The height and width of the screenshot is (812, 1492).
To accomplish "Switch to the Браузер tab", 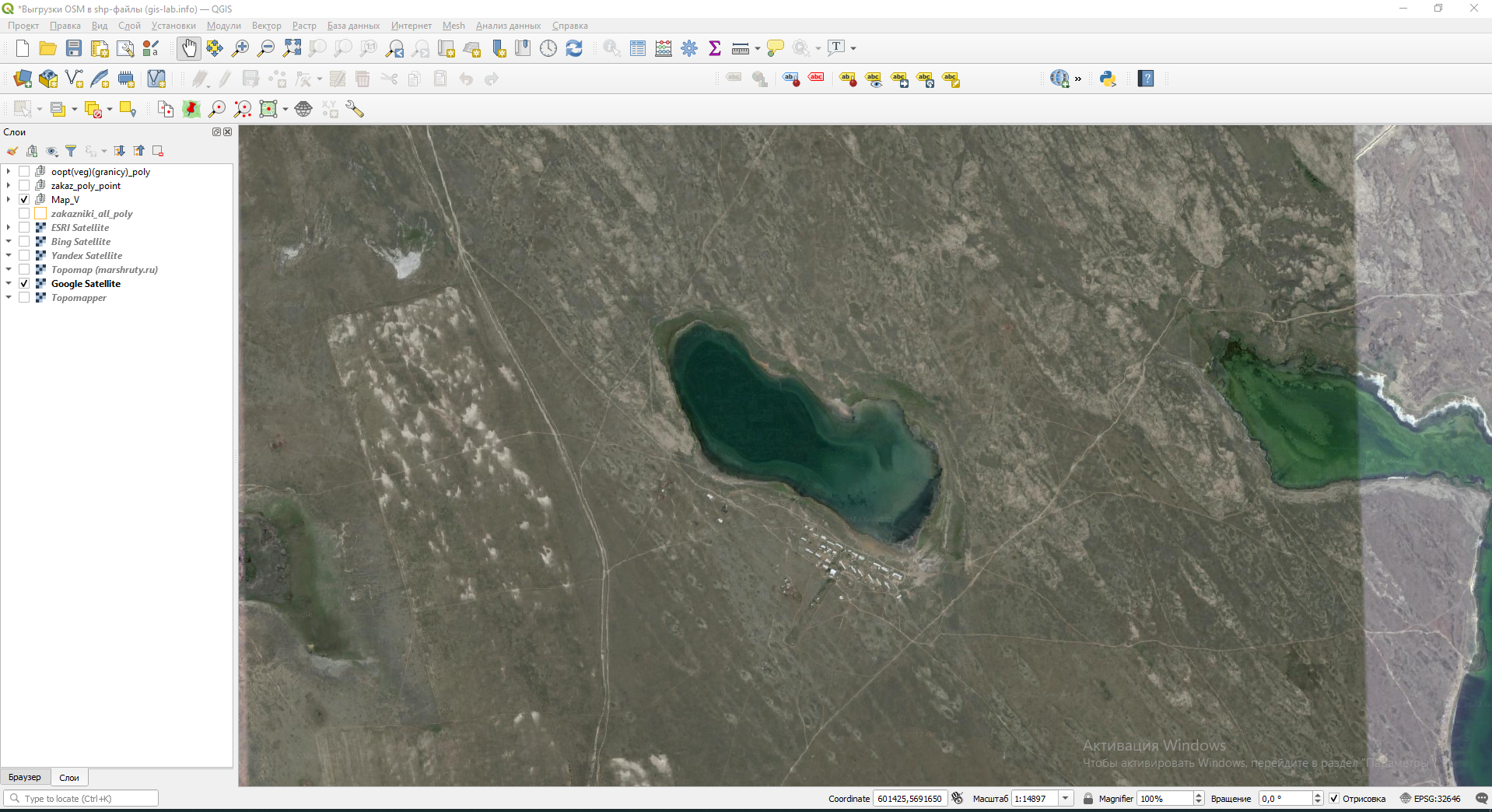I will [x=25, y=777].
